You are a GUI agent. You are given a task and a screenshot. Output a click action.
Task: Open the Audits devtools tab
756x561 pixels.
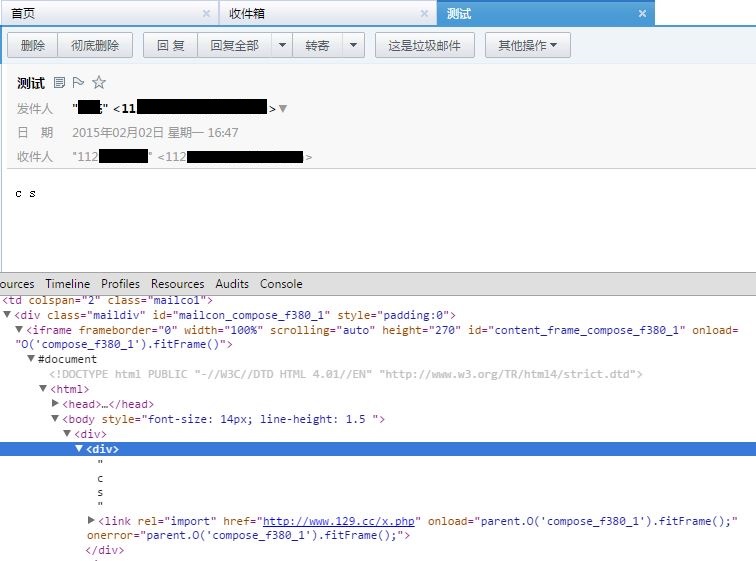tap(232, 284)
